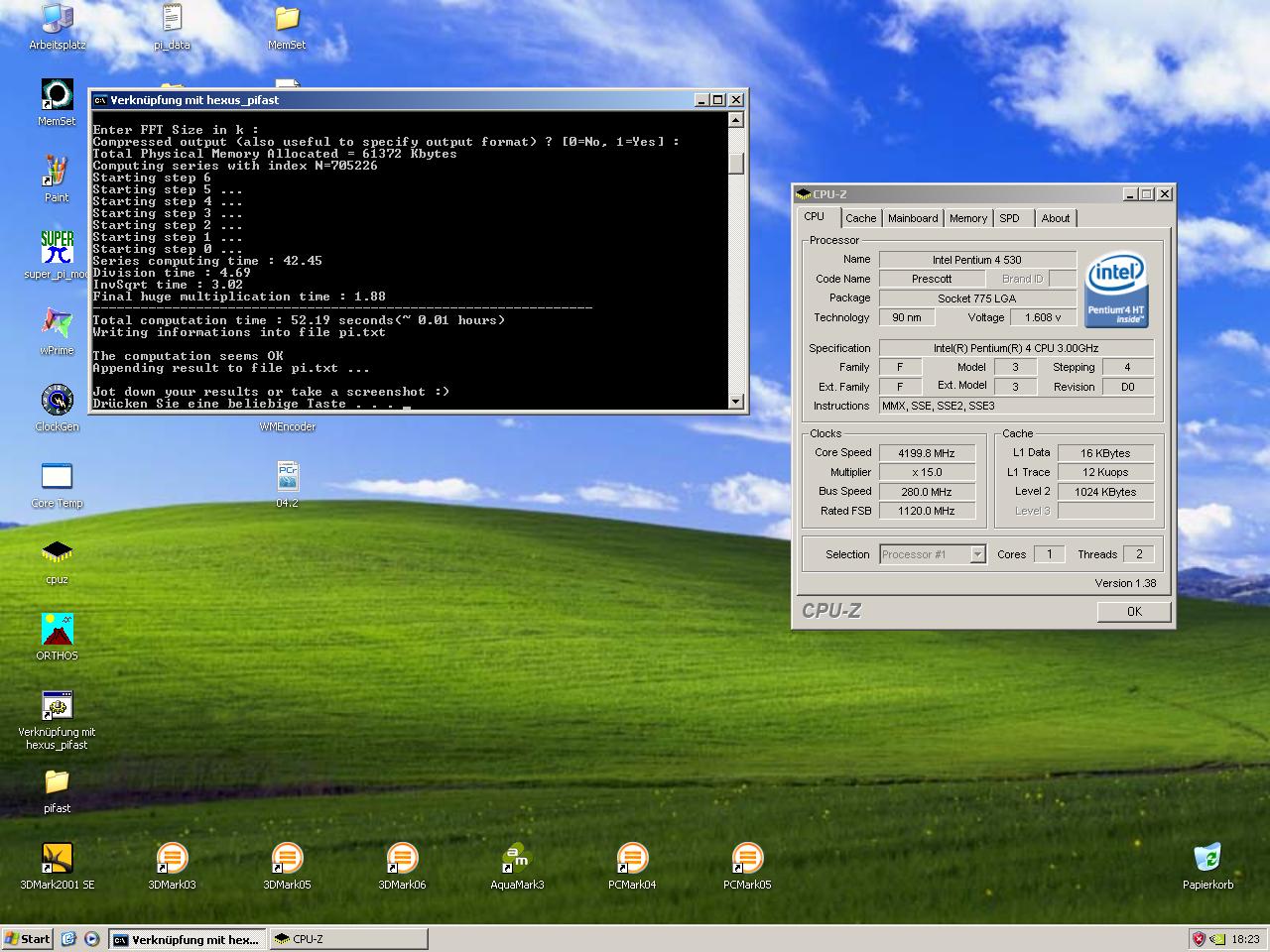Viewport: 1270px width, 952px height.
Task: Open the Processor #1 selection dropdown
Action: (x=977, y=554)
